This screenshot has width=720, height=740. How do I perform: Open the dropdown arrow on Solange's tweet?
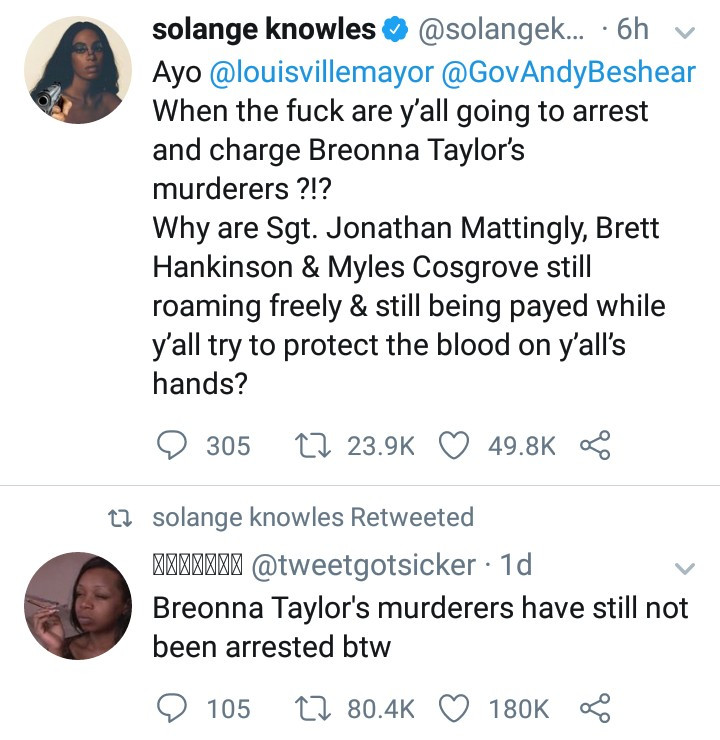(685, 32)
